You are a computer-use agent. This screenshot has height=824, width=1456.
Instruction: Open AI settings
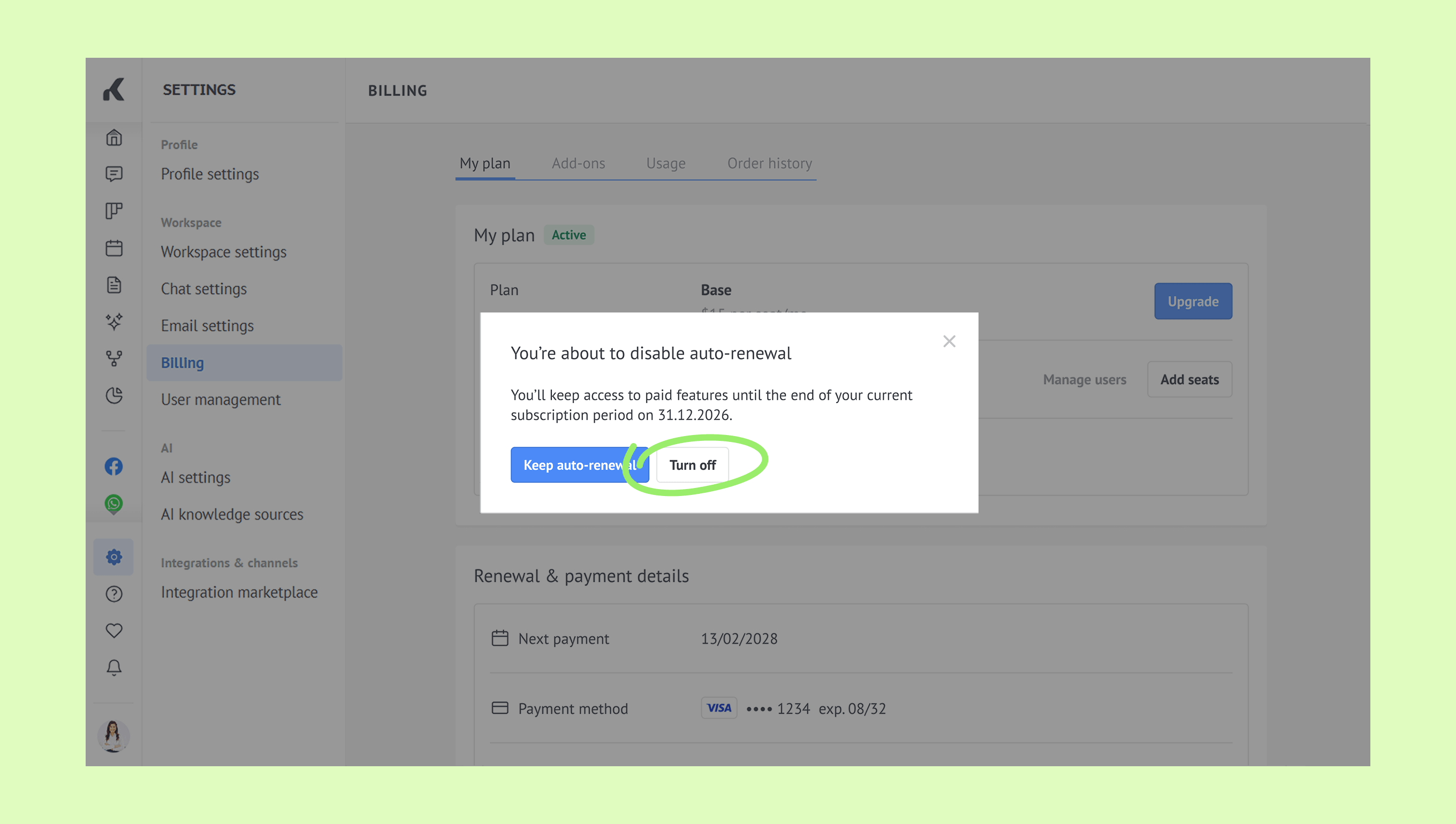pyautogui.click(x=195, y=478)
